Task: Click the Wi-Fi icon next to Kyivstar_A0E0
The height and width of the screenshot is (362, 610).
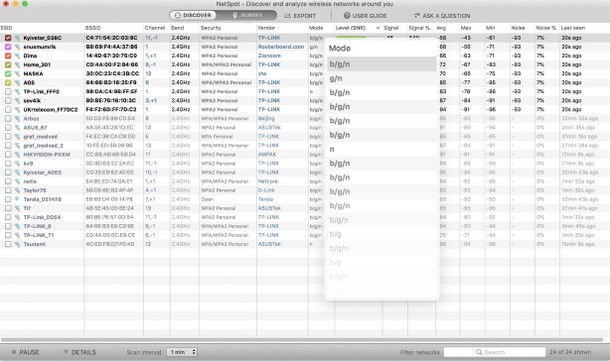Action: (17, 172)
